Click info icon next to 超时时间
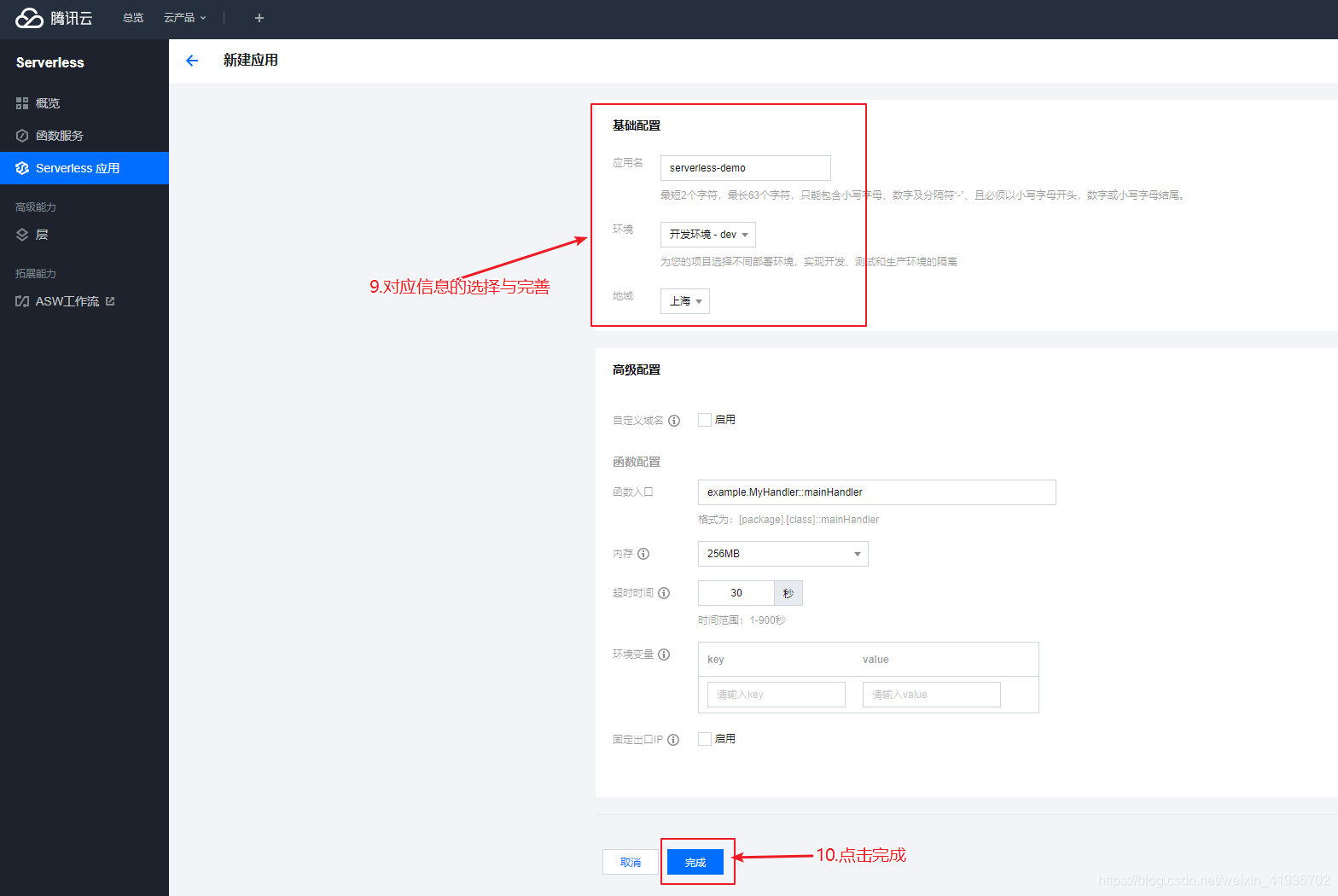This screenshot has height=896, width=1338. (664, 593)
